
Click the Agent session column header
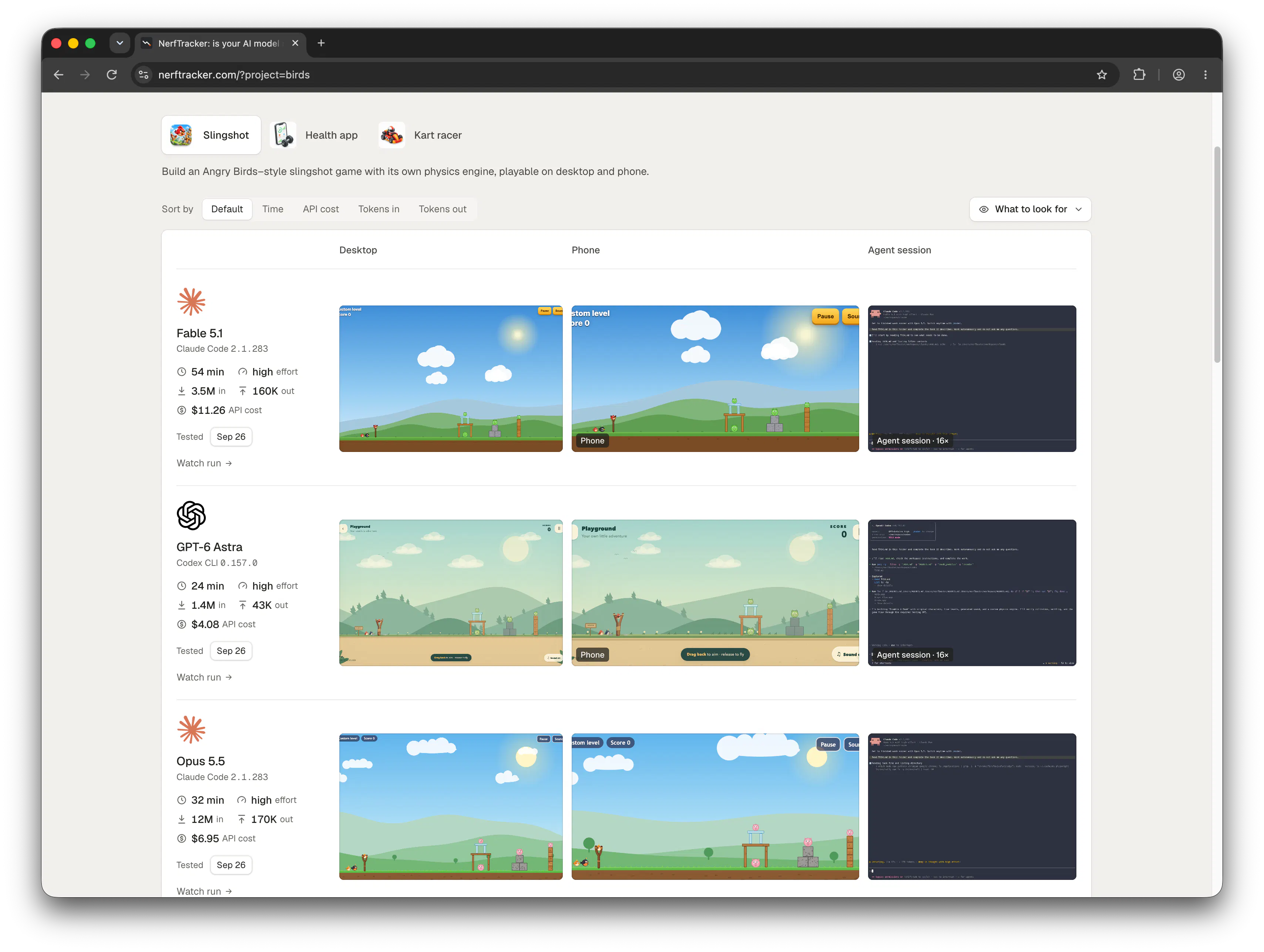(900, 250)
